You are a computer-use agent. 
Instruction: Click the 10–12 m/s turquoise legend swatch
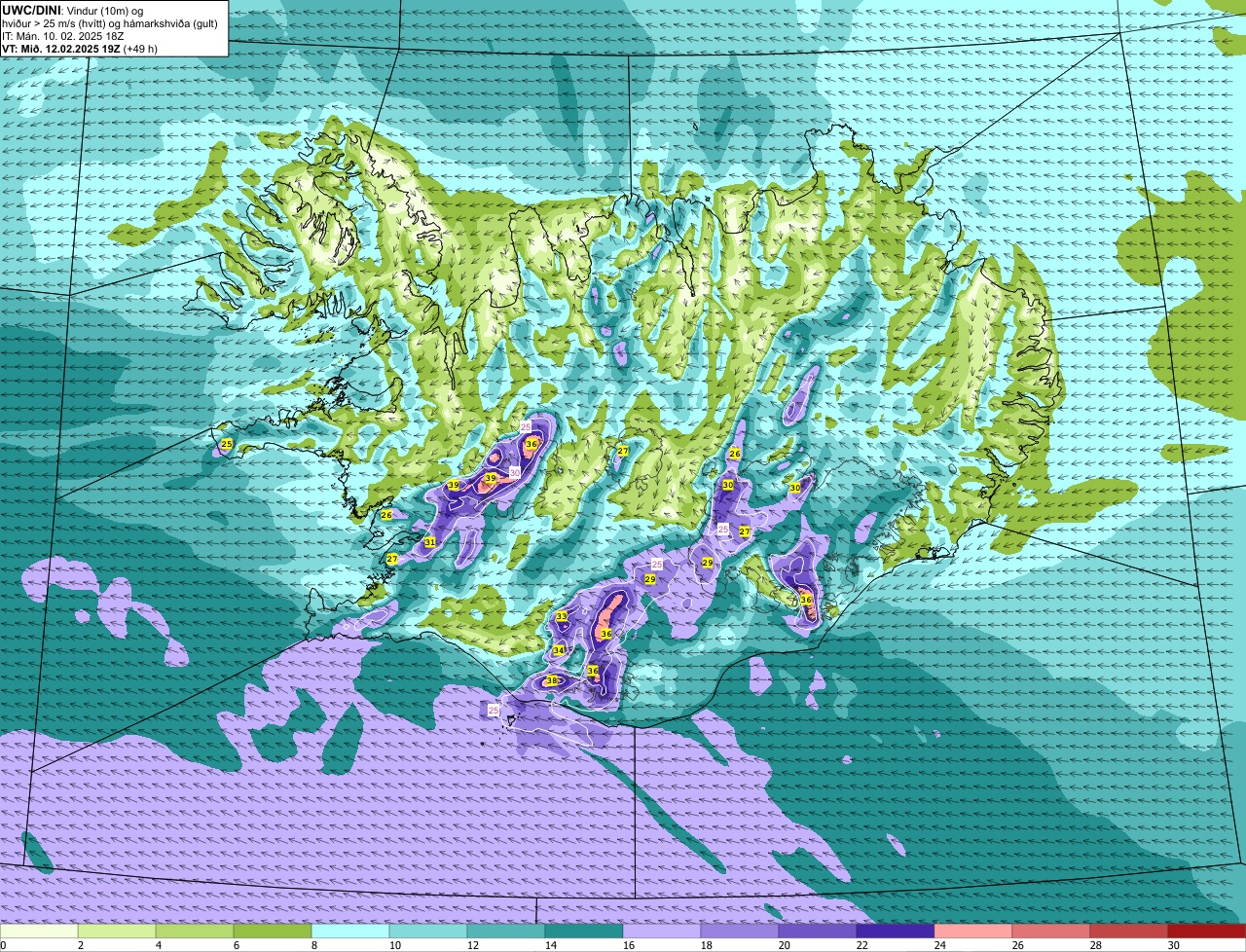428,931
